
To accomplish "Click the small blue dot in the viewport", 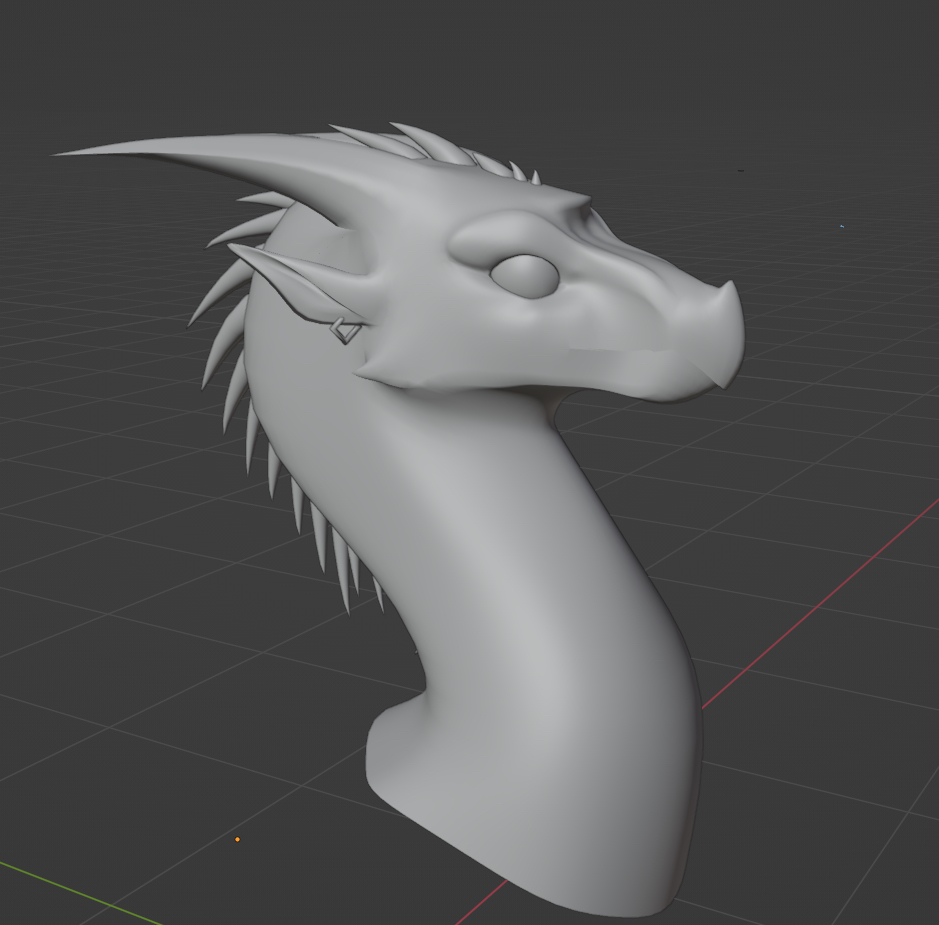I will click(x=841, y=226).
